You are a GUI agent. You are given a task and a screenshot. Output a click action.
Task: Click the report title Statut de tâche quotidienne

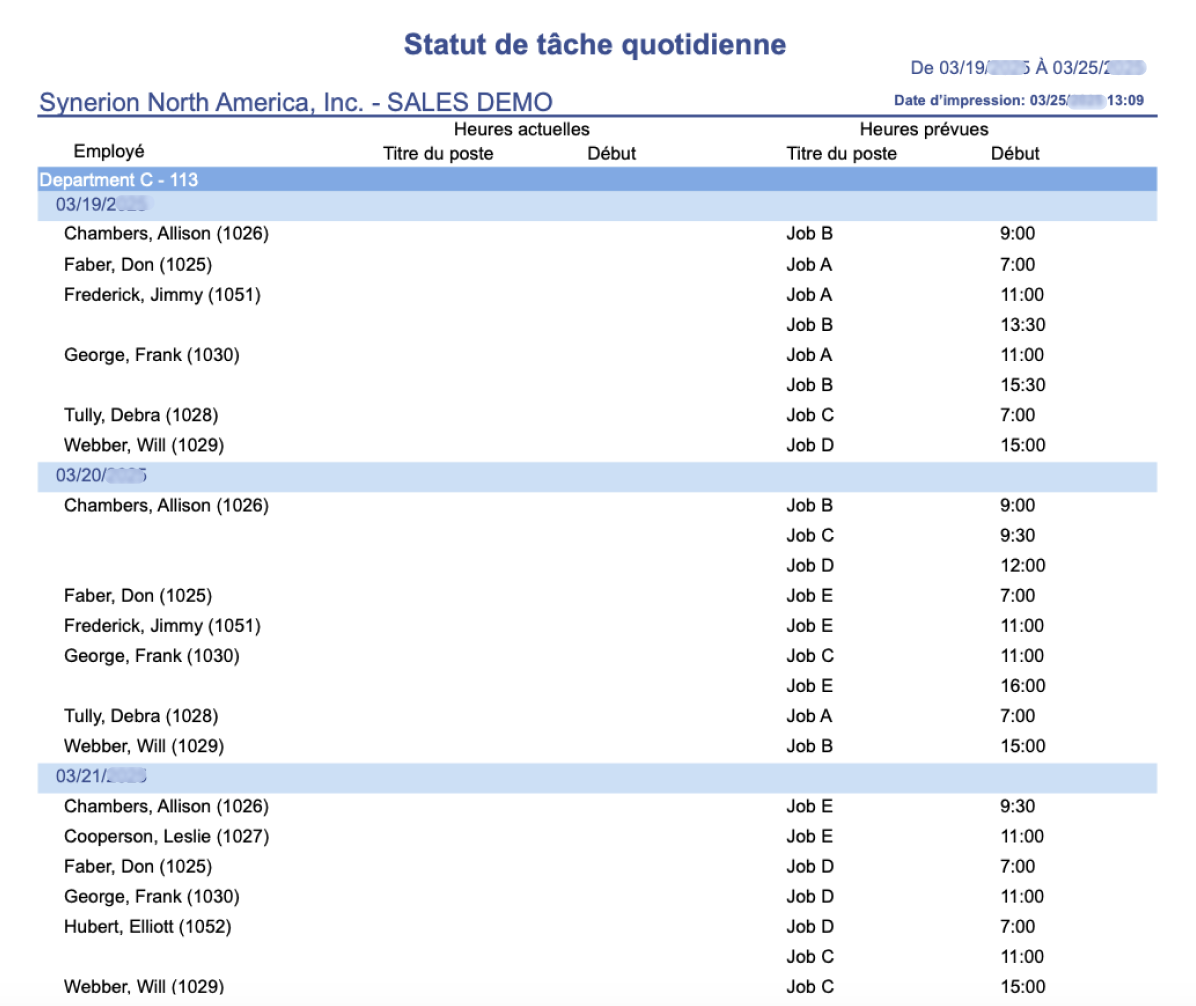click(x=594, y=45)
